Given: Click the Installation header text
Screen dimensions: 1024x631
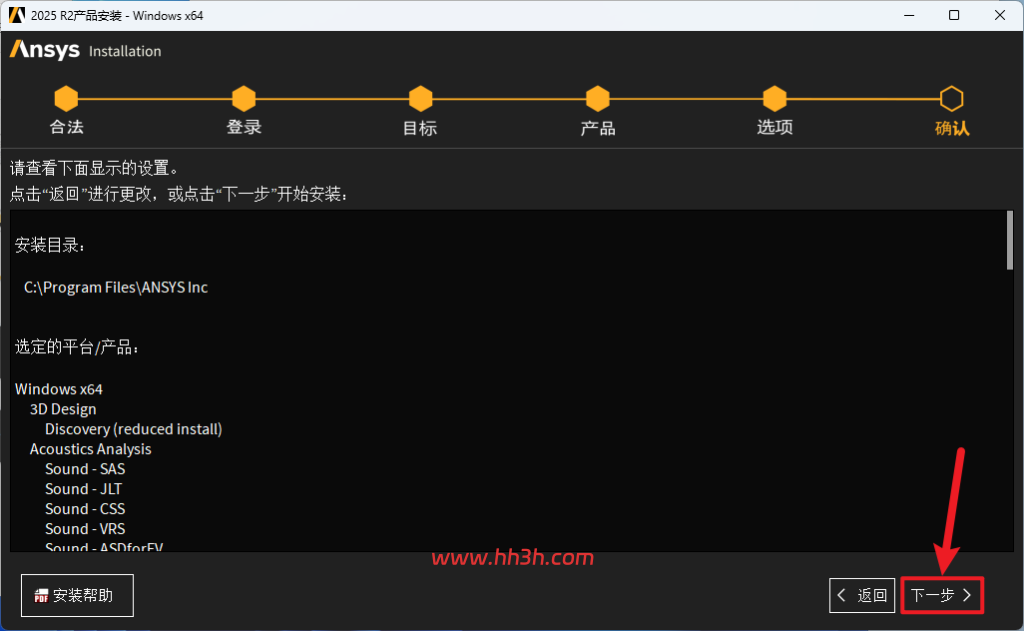Looking at the screenshot, I should 125,51.
